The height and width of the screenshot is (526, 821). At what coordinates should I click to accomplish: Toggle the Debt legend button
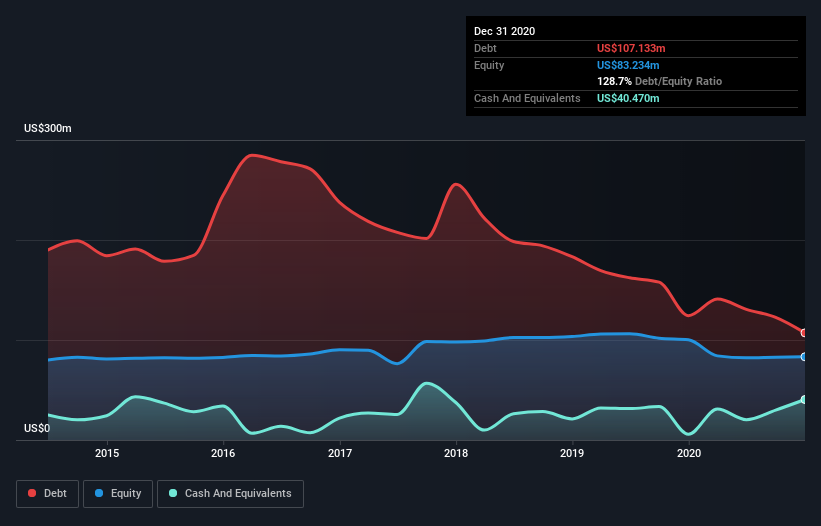point(48,494)
